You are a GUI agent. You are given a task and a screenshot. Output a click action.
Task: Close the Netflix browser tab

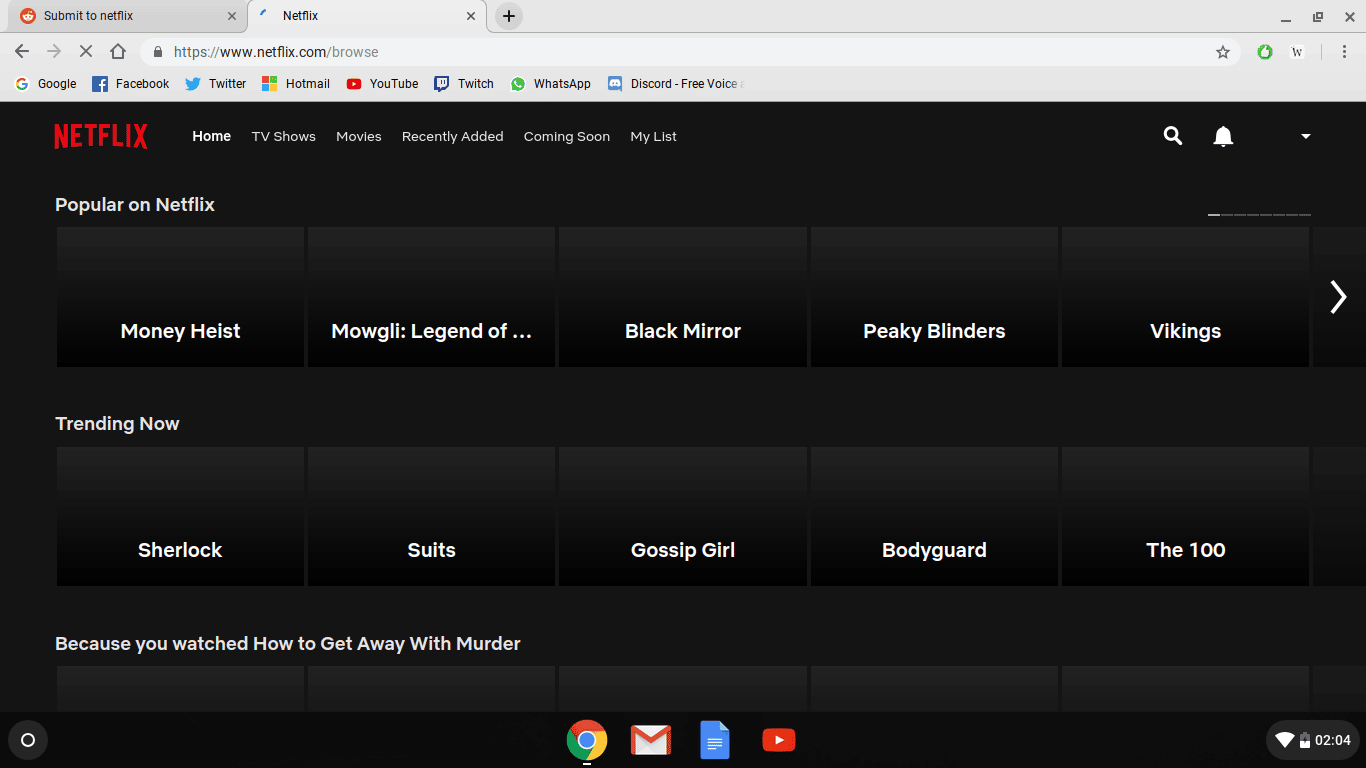tap(471, 16)
